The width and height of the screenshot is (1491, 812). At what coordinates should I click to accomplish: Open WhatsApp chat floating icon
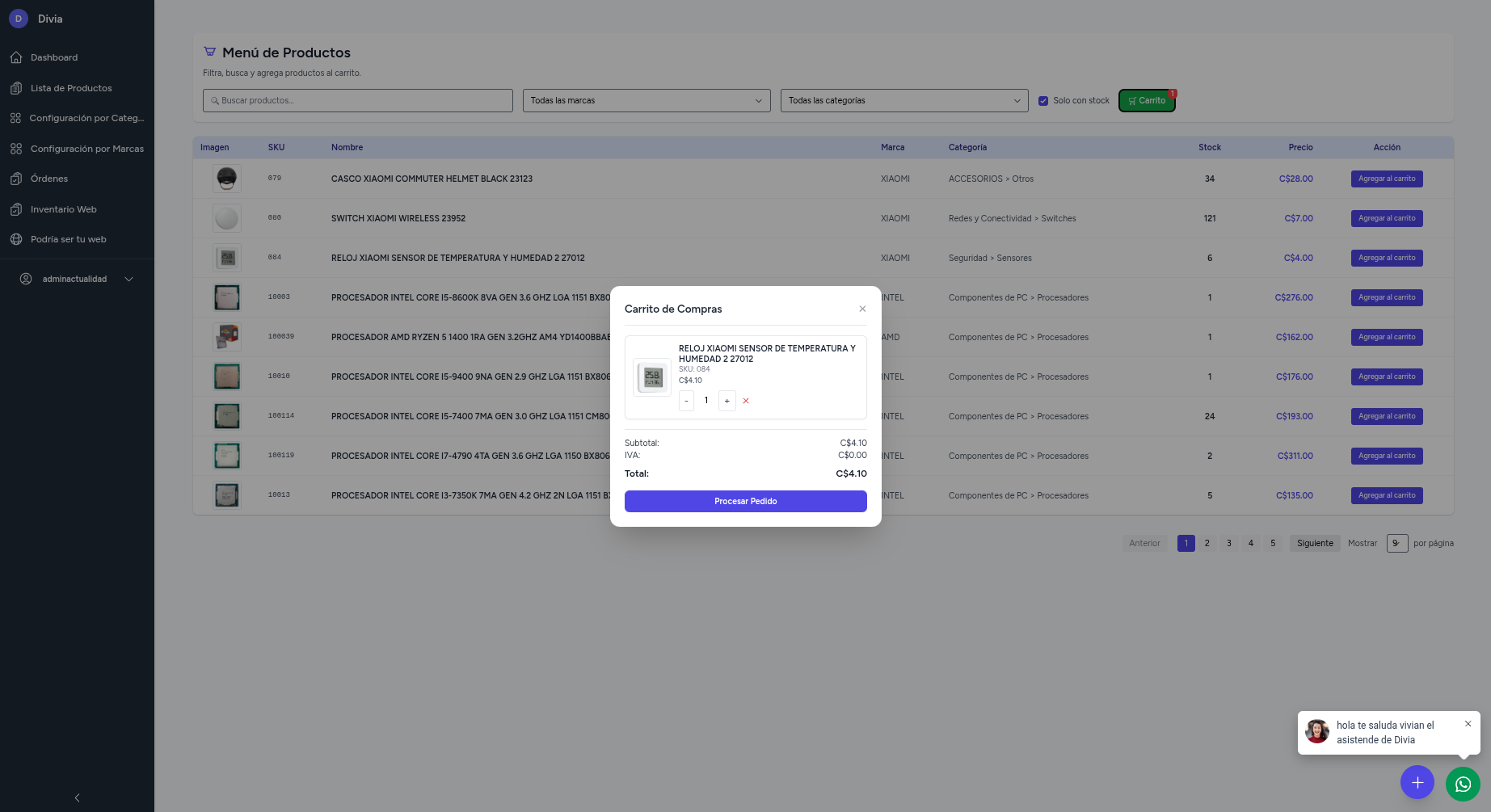click(1462, 784)
